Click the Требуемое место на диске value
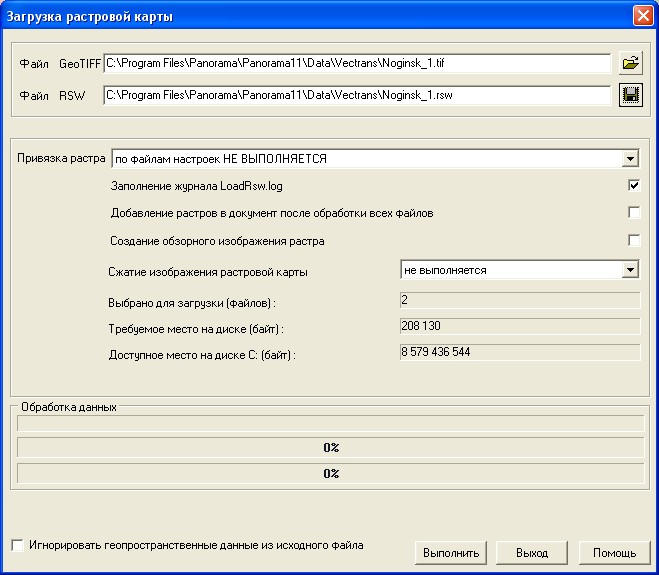 (518, 326)
